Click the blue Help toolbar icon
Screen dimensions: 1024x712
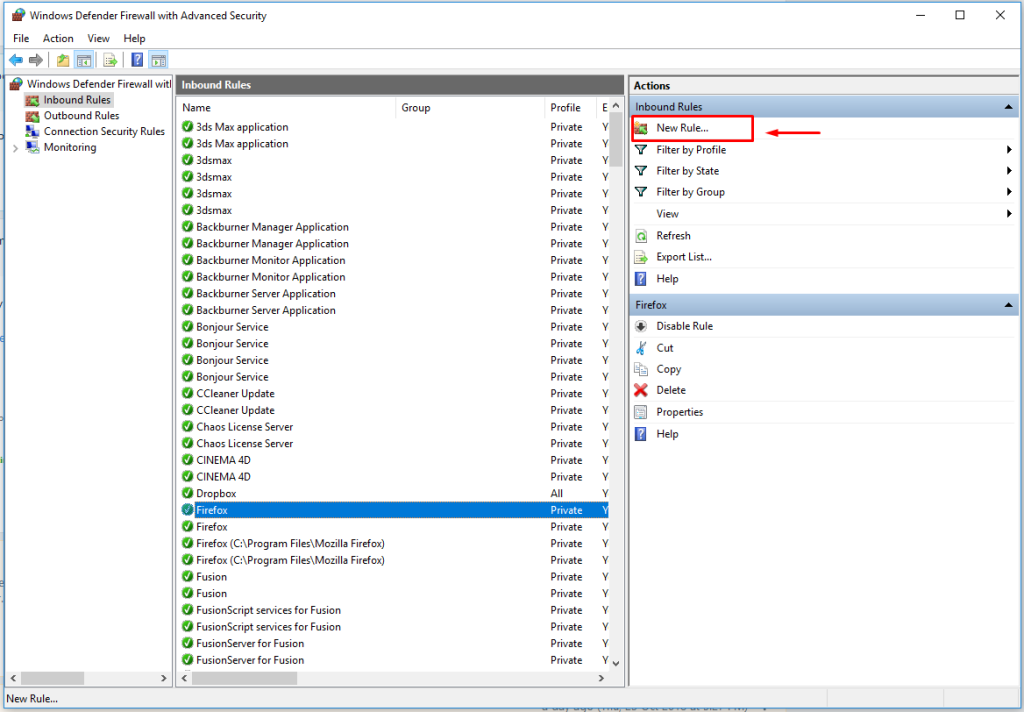tap(137, 60)
